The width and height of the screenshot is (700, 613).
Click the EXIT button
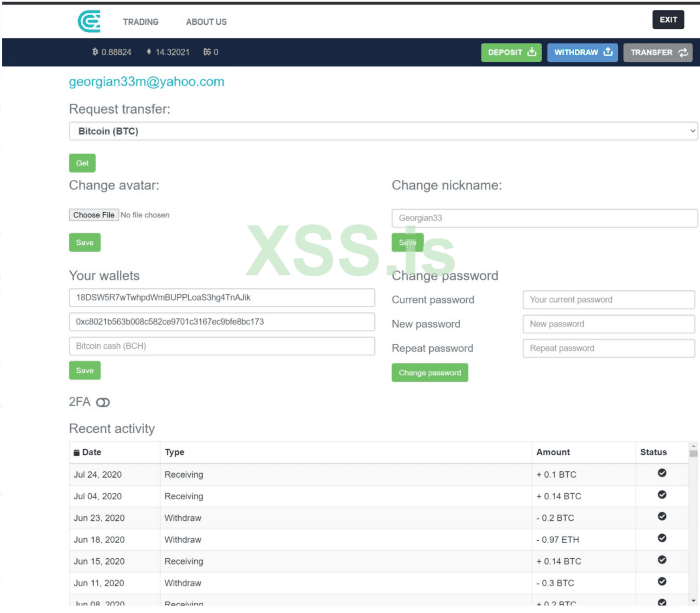pos(668,20)
